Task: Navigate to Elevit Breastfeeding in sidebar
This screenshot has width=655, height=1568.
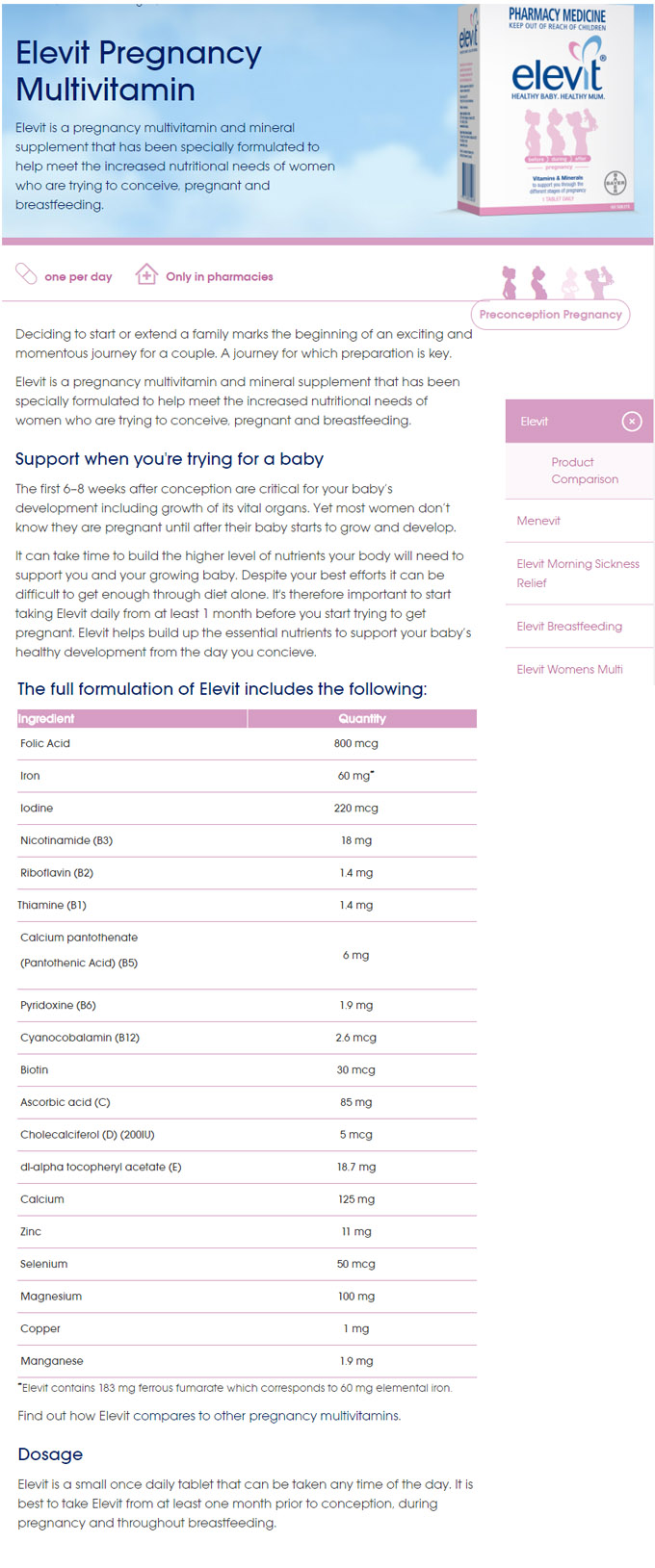Action: point(569,627)
